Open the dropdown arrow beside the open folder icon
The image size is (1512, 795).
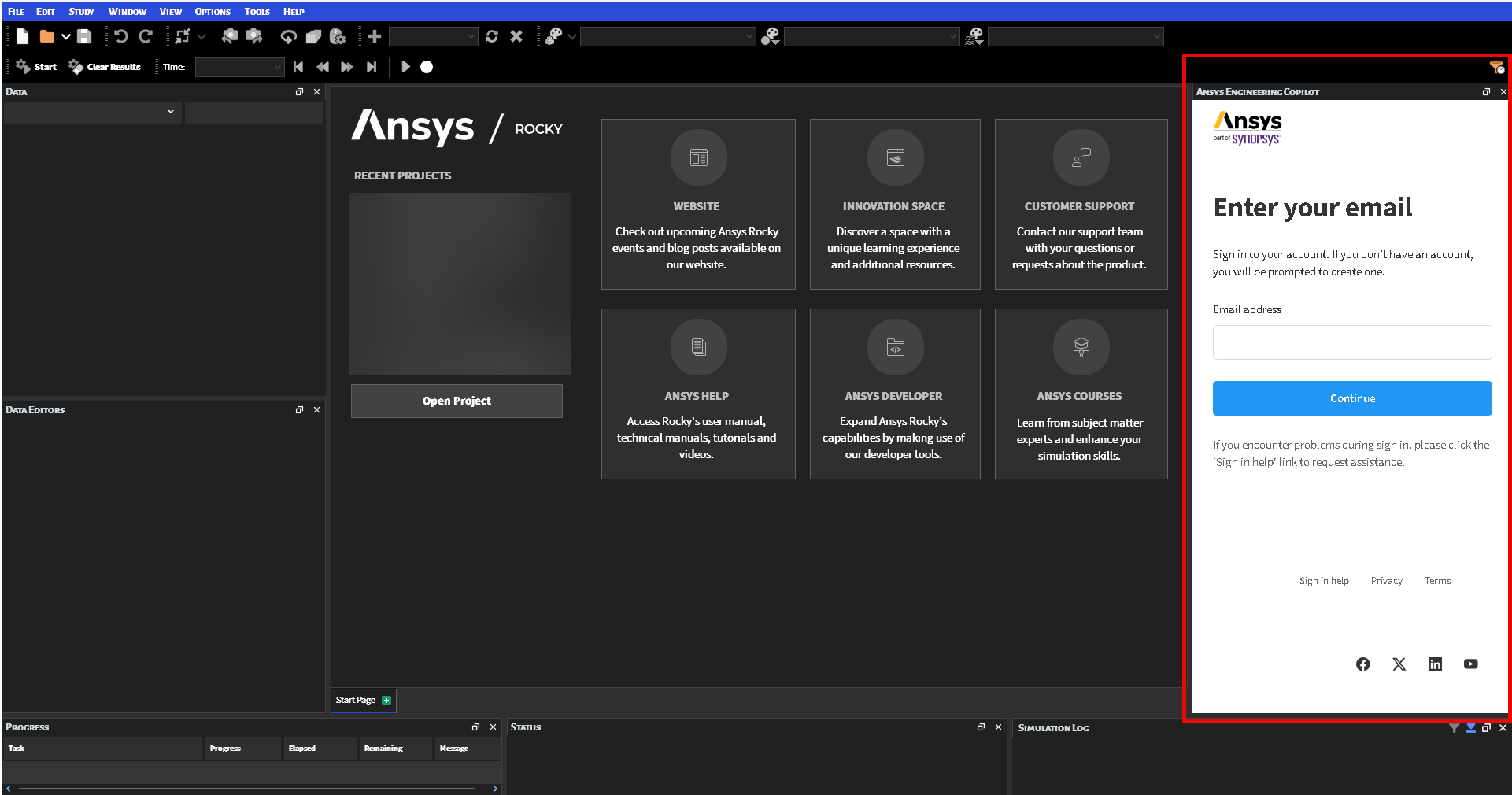coord(66,36)
